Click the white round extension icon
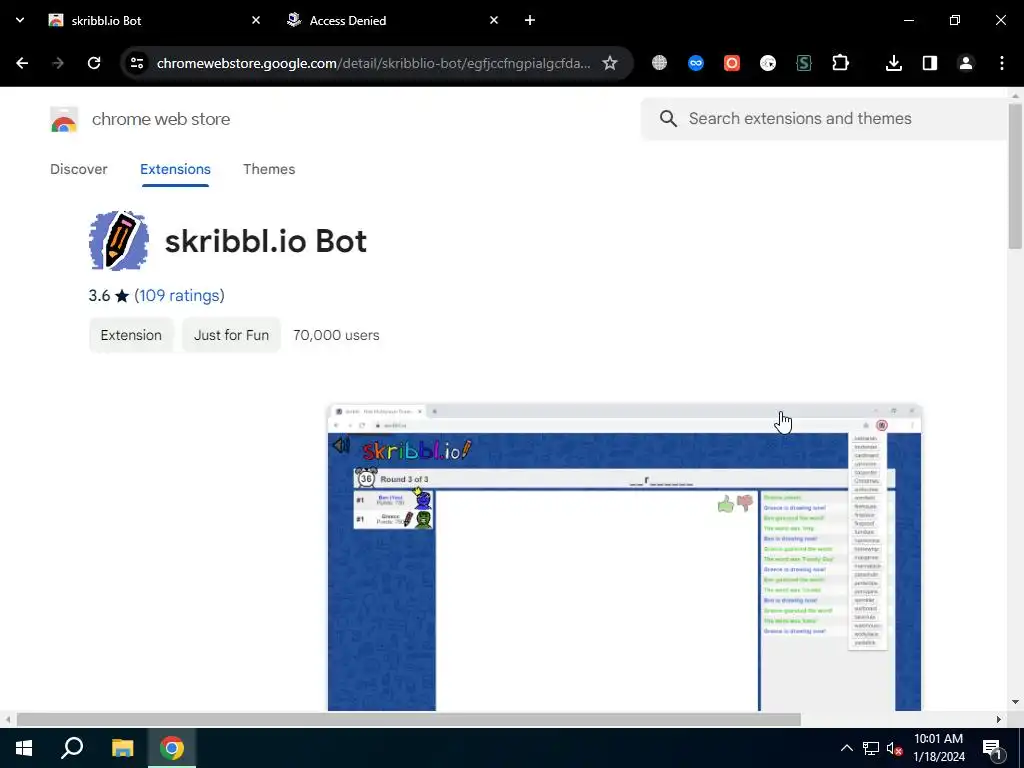Viewport: 1024px width, 768px height. click(768, 63)
